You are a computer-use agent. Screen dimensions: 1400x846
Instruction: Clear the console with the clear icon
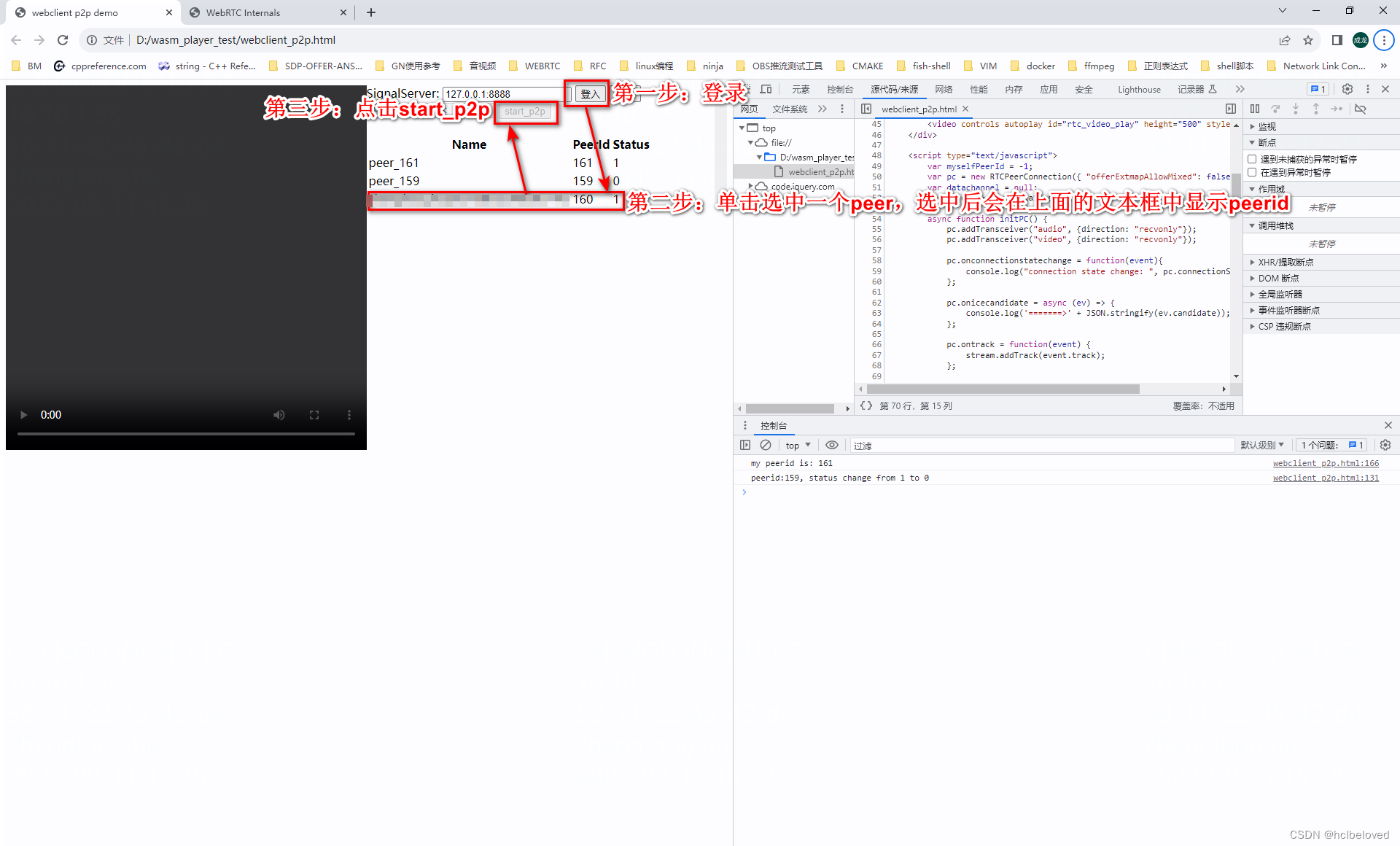(766, 445)
